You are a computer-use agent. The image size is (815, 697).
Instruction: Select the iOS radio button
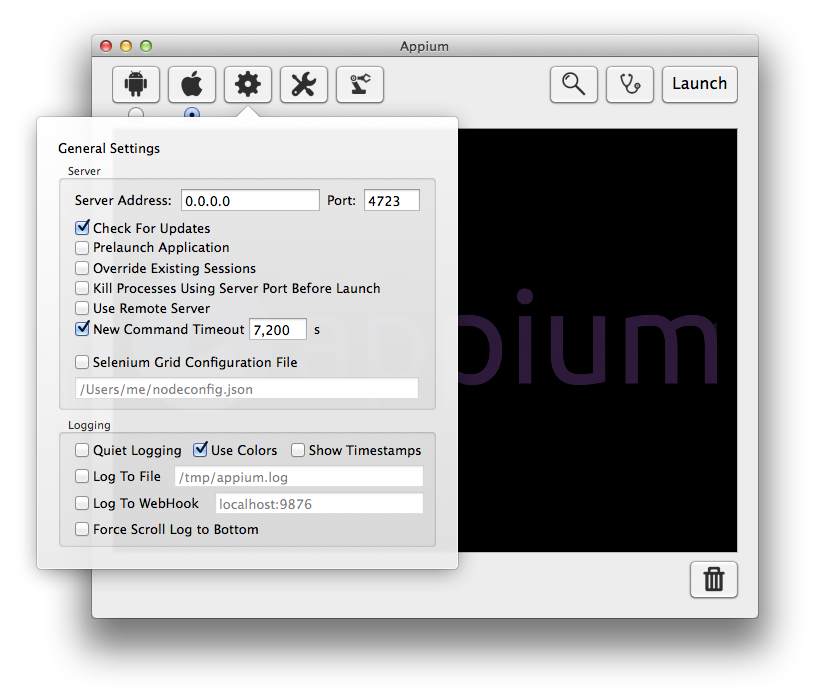[192, 114]
